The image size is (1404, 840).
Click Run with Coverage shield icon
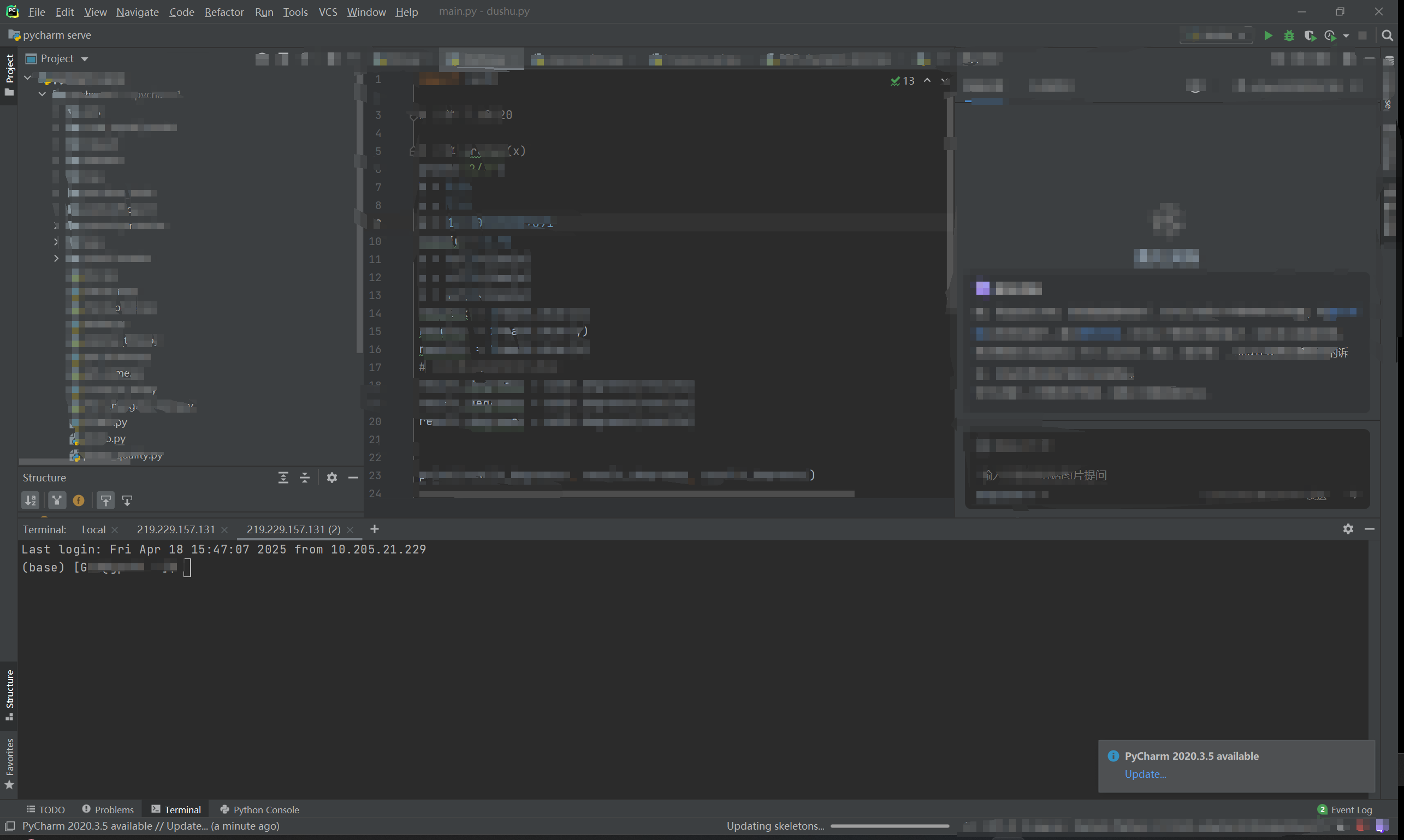[x=1309, y=35]
